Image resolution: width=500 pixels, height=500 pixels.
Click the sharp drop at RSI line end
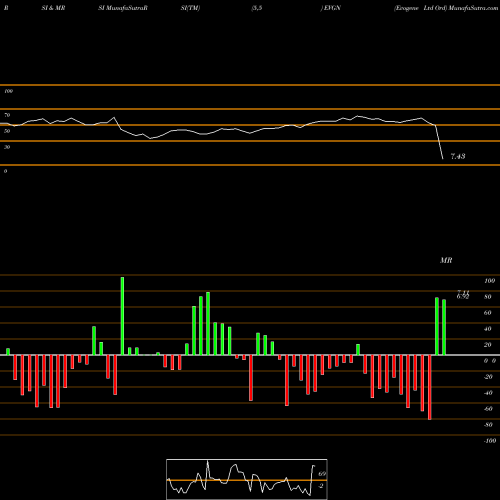coord(439,142)
